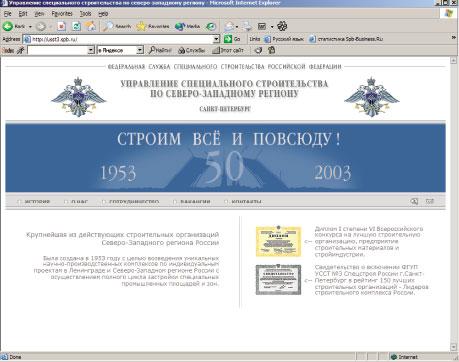Open the View menu
Screen dimensions: 459x362
[39, 14]
